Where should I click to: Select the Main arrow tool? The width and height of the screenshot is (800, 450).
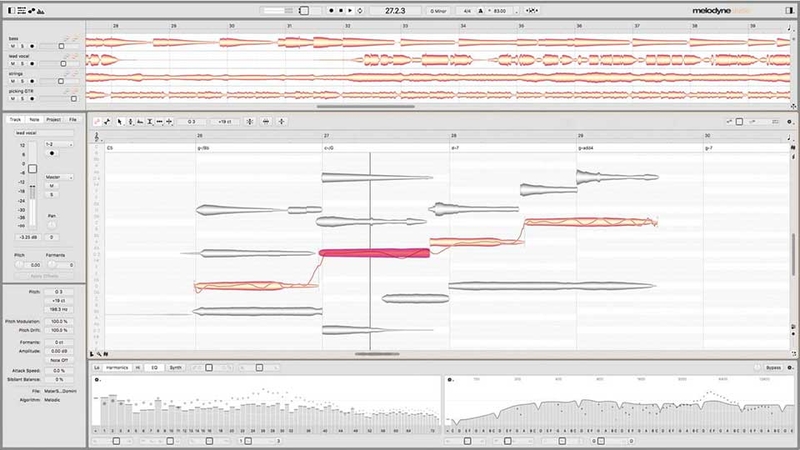(119, 121)
